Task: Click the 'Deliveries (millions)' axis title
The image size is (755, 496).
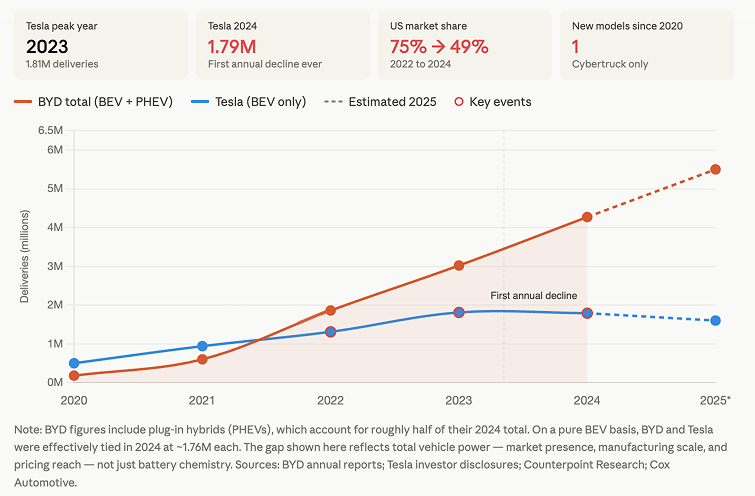Action: (24, 256)
